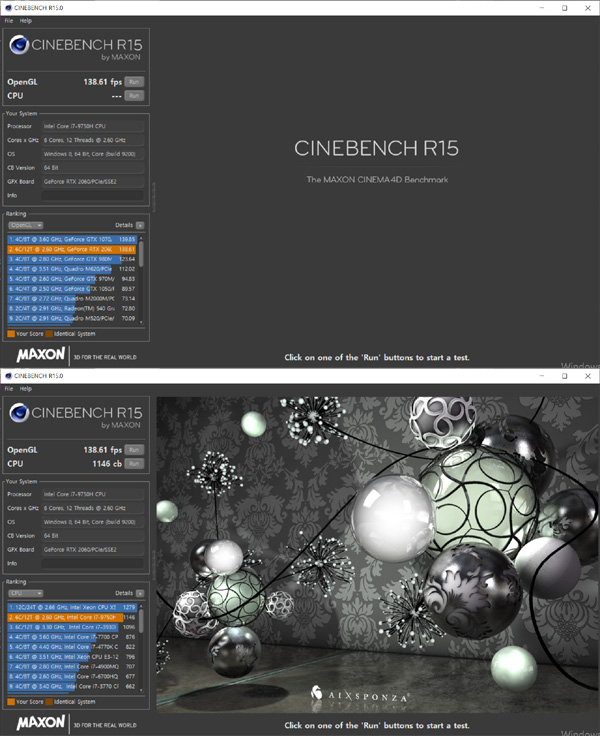Click the GFX Board field in the lower window
The image size is (600, 736).
(x=92, y=550)
